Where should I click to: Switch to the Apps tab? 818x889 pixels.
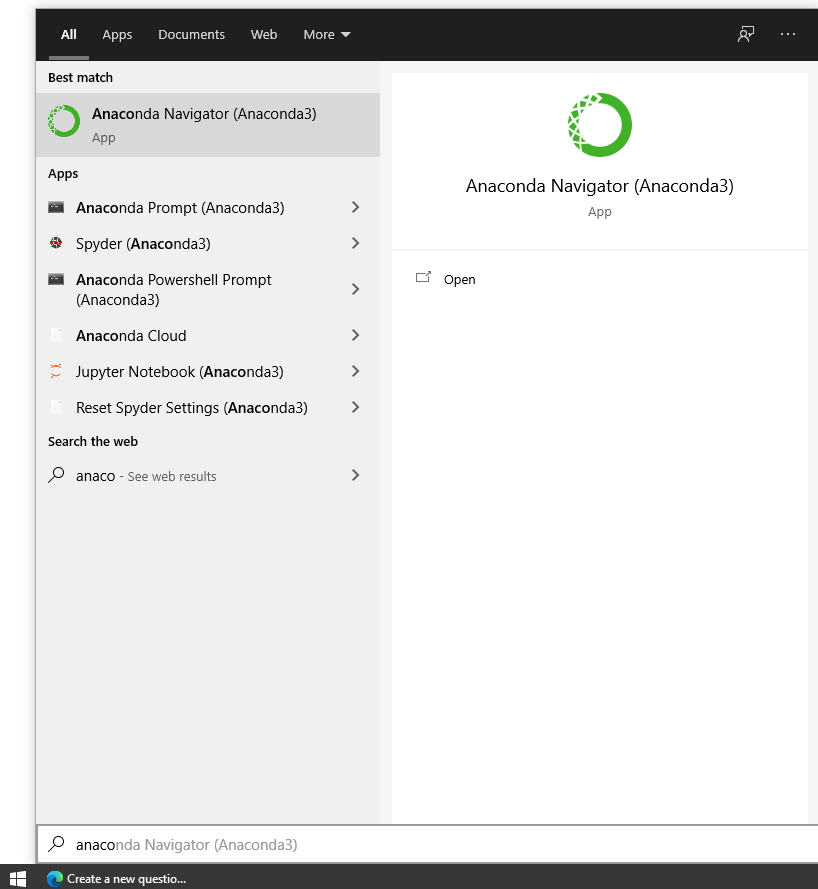117,35
